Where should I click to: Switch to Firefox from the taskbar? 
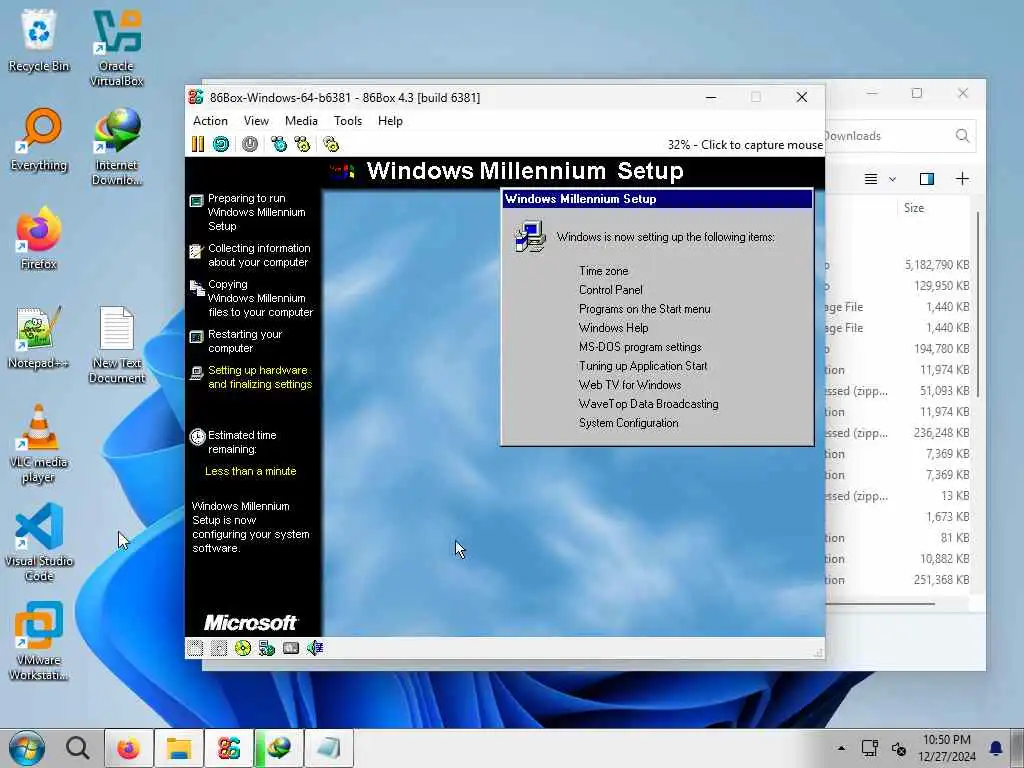coord(128,748)
